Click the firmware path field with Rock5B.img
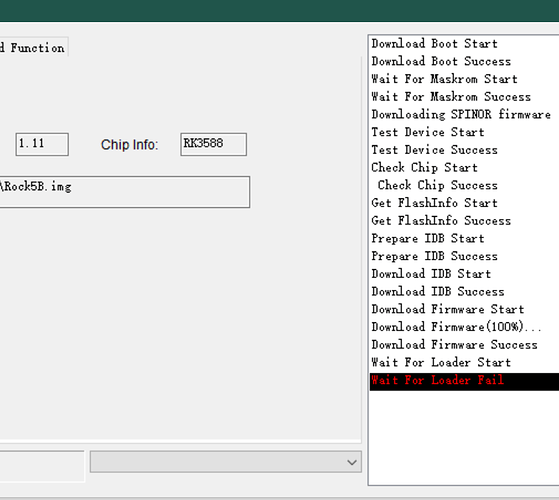 (124, 192)
